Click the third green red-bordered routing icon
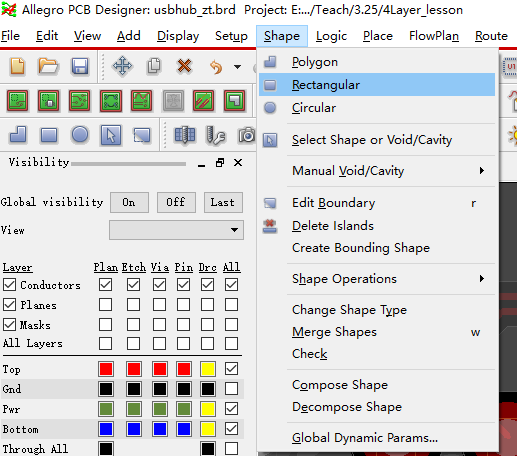This screenshot has height=456, width=517. coord(80,100)
